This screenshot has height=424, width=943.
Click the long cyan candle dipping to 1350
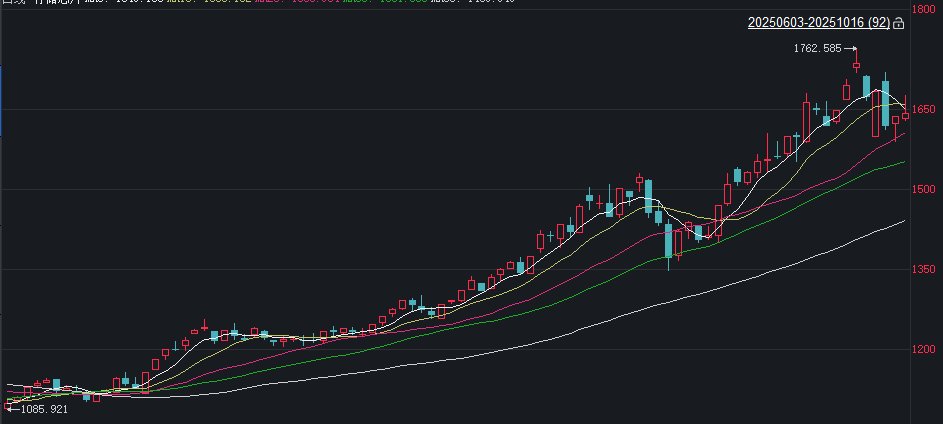668,240
